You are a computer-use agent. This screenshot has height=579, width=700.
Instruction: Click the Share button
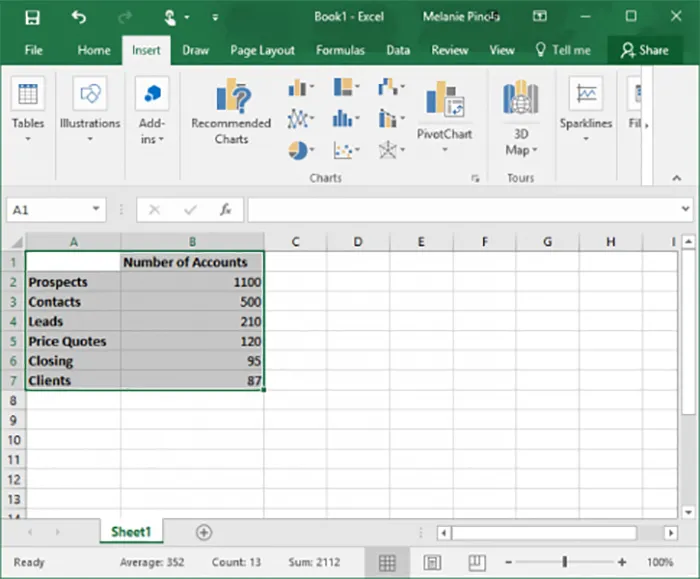[x=644, y=50]
